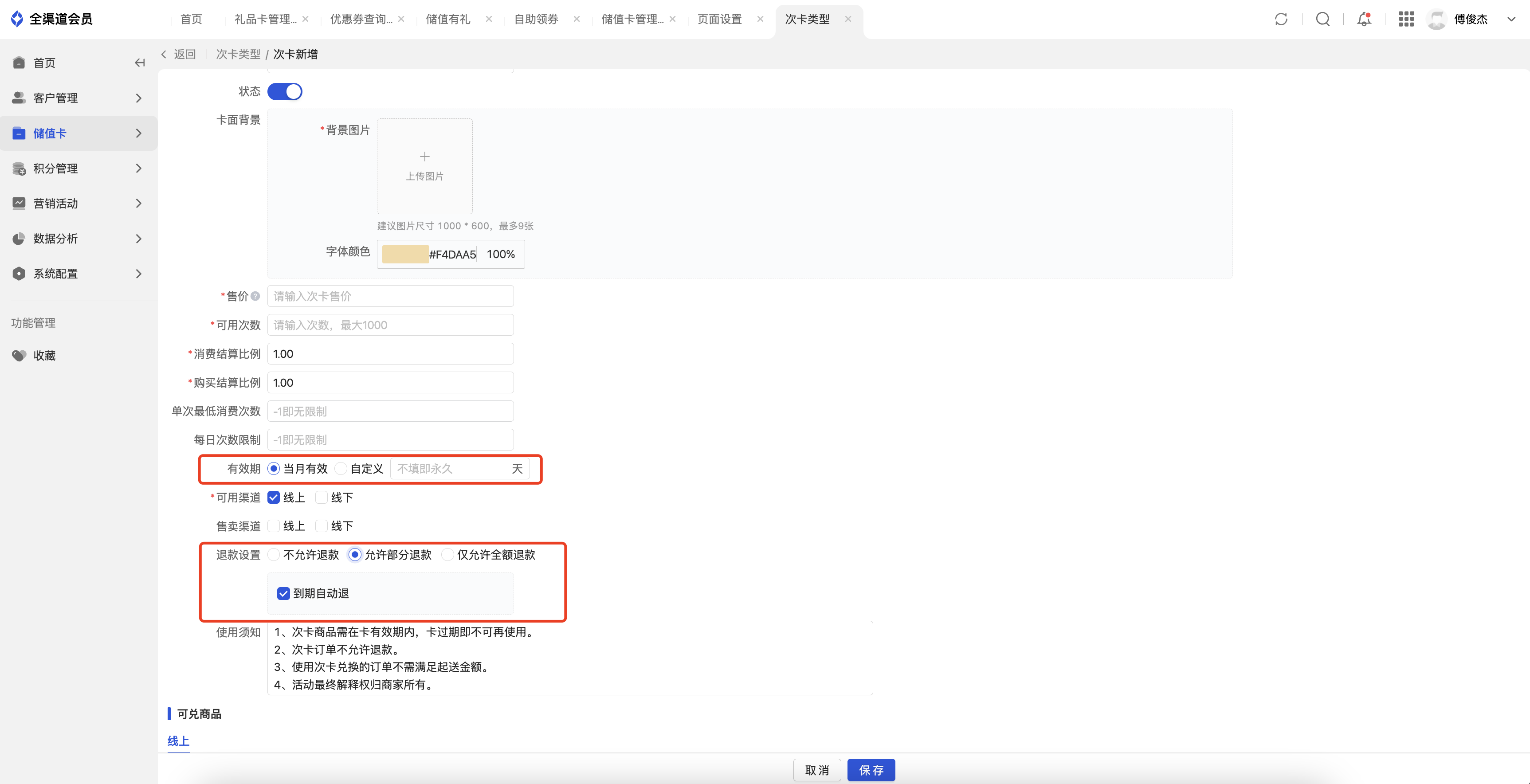1530x784 pixels.
Task: Open the apps grid icon
Action: (x=1406, y=19)
